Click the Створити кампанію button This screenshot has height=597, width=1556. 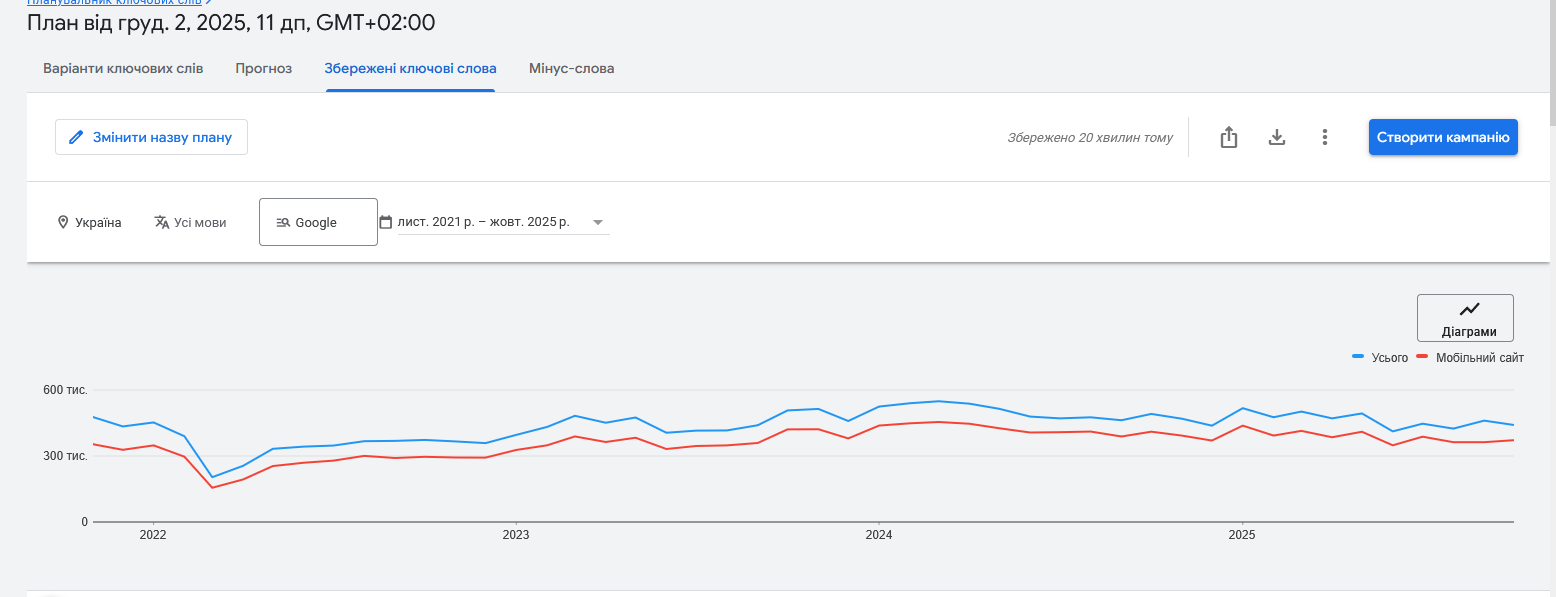1442,137
